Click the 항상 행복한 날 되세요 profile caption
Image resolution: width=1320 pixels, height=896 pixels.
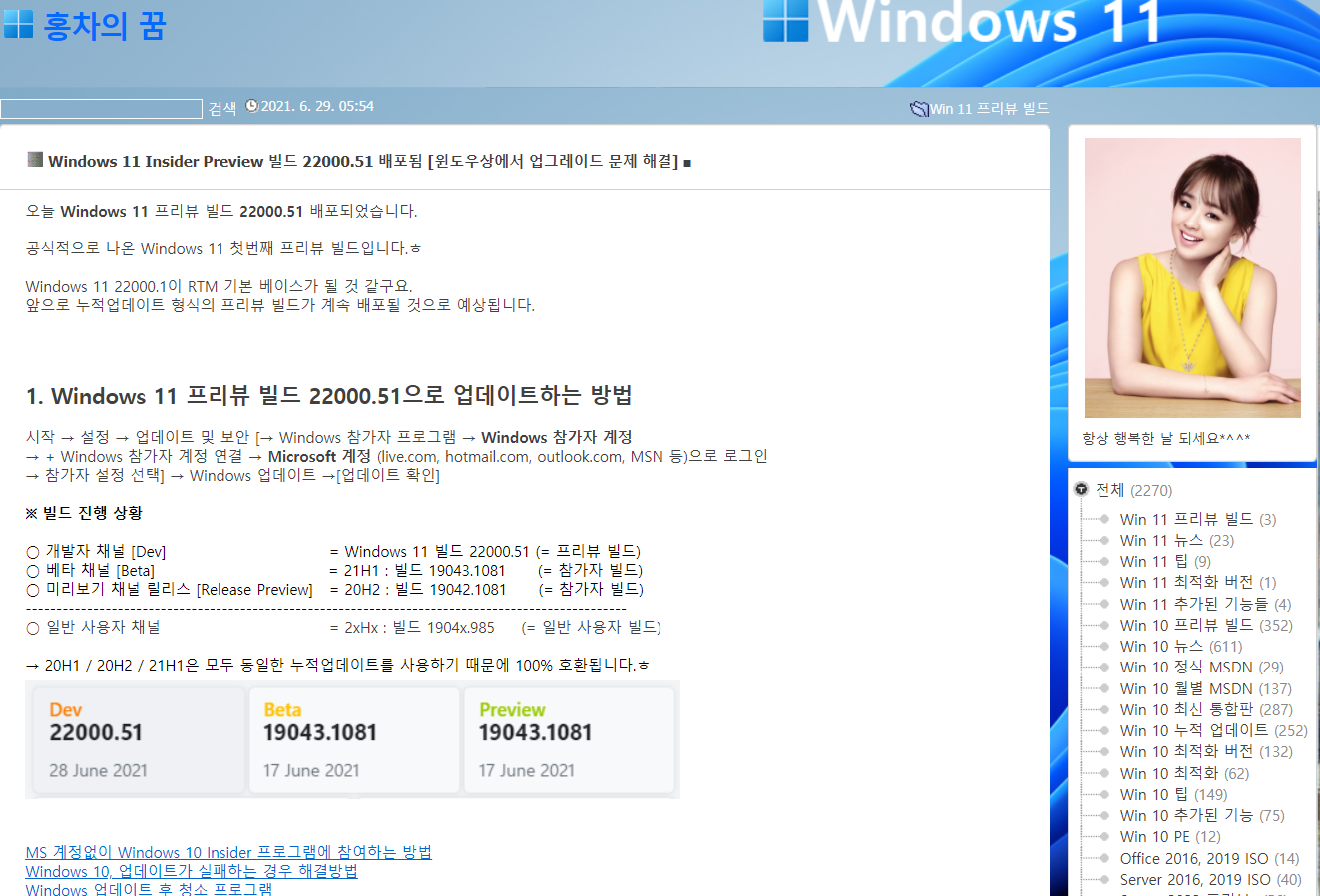coord(1165,438)
